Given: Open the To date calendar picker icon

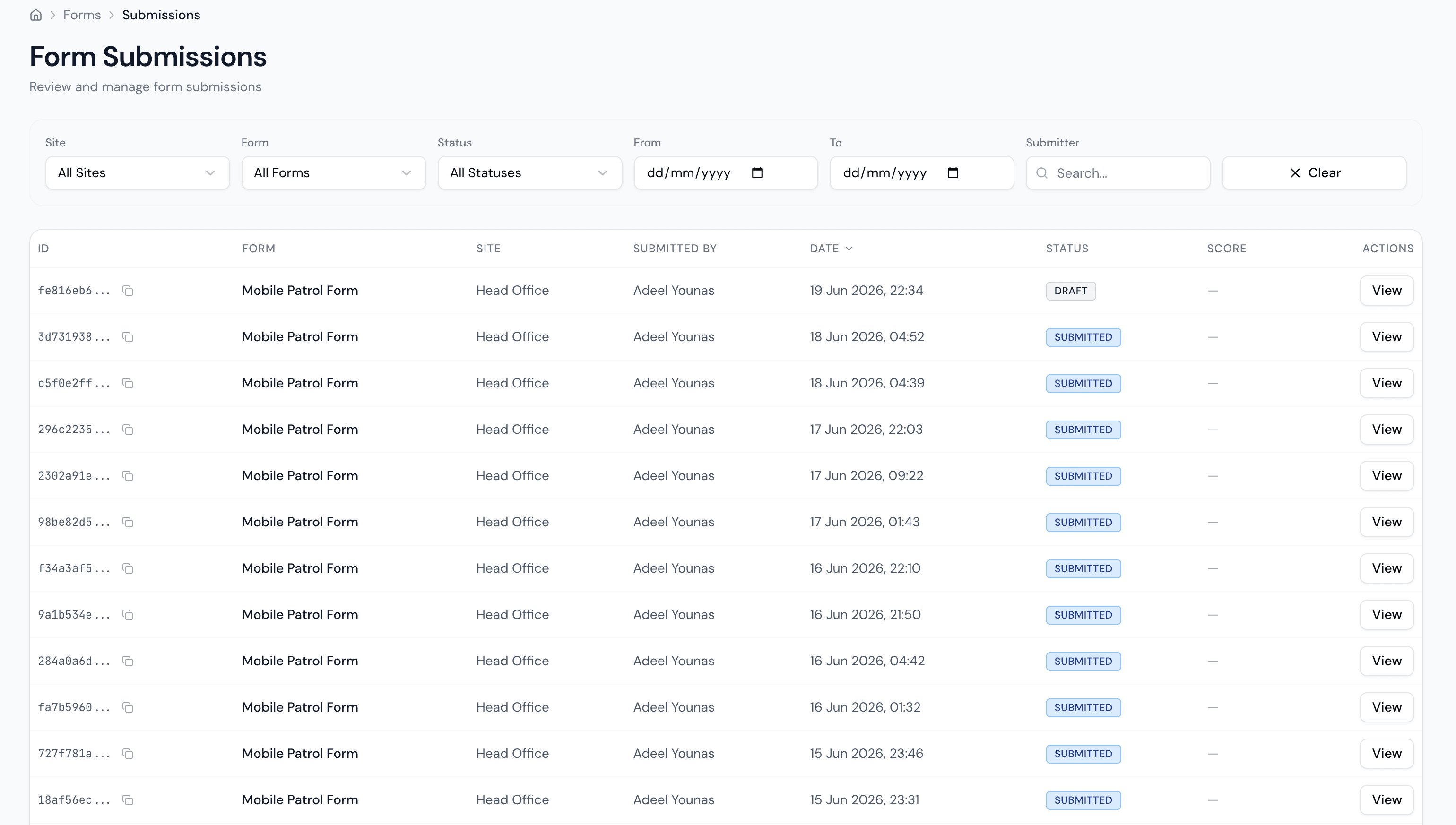Looking at the screenshot, I should tap(953, 173).
